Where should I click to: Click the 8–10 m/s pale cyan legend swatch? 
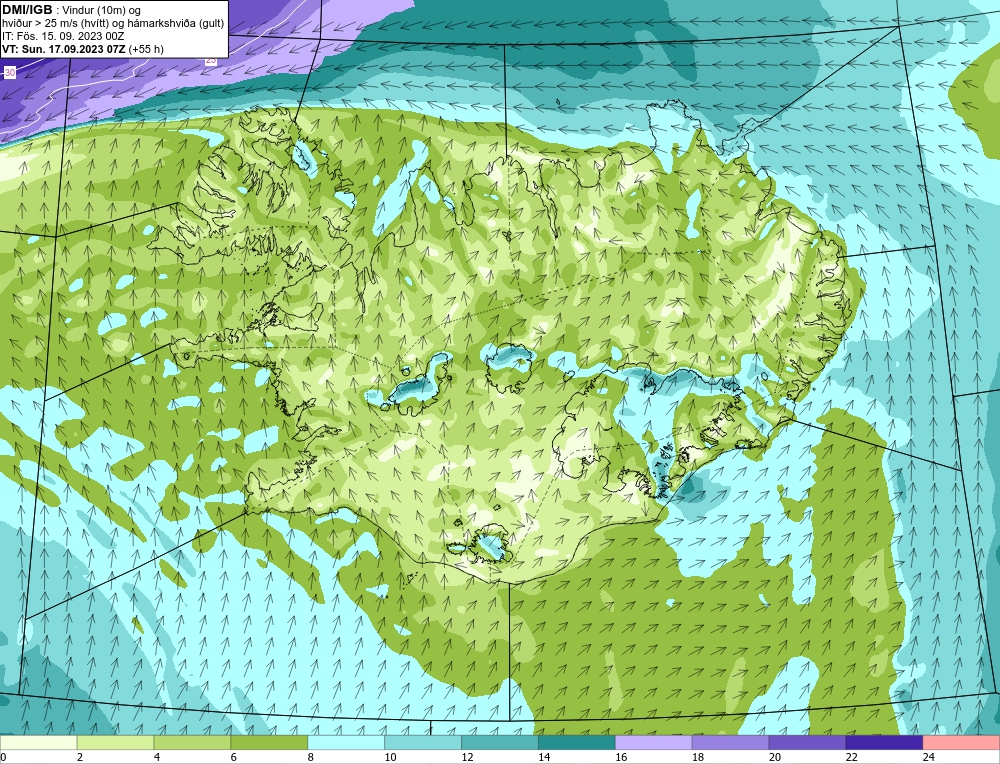point(346,743)
